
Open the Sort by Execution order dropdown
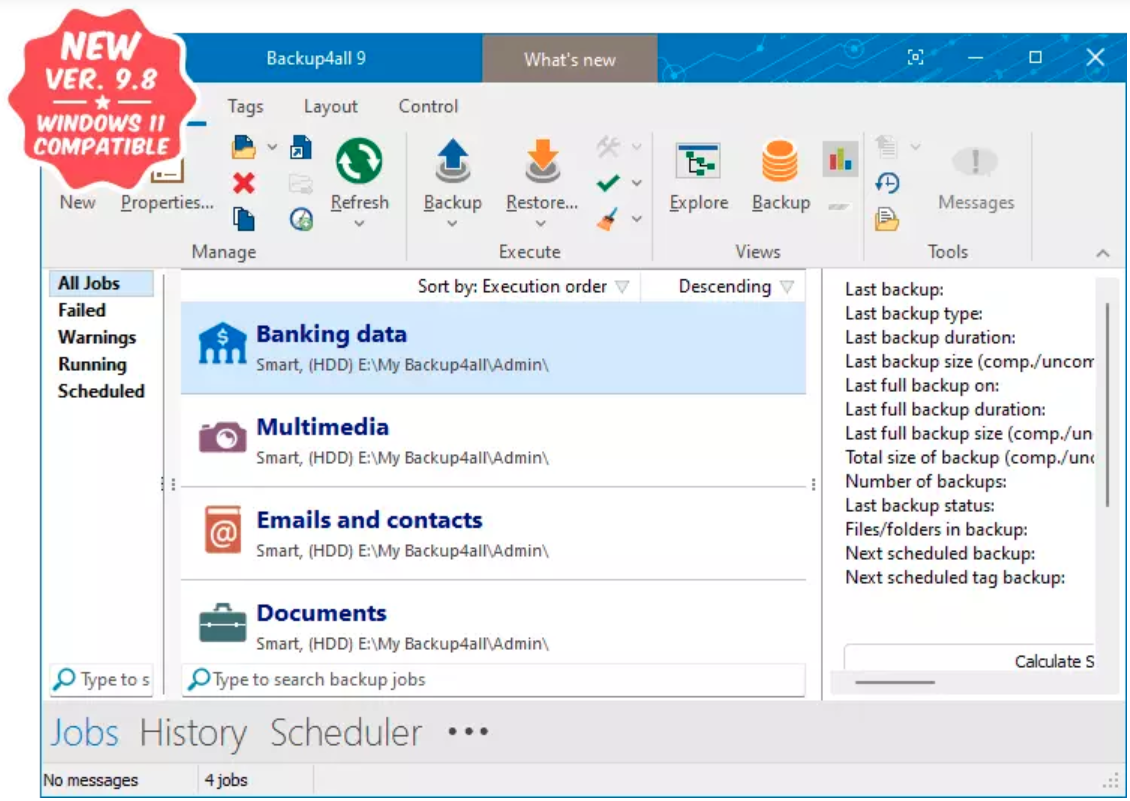[524, 287]
